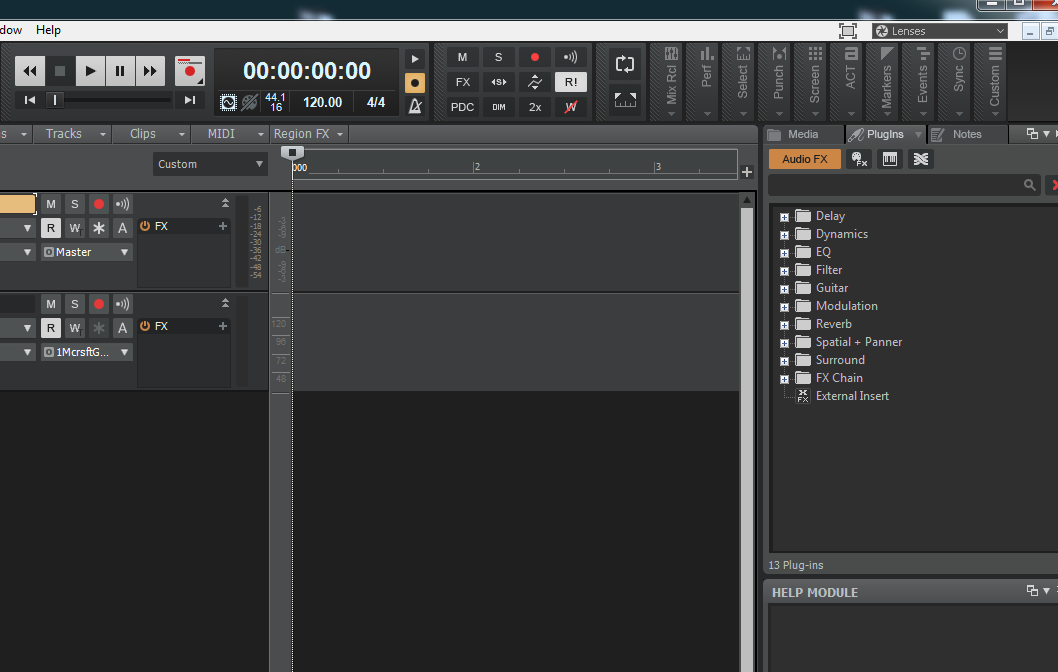Click the Audio FX button
This screenshot has height=672, width=1058.
click(804, 159)
